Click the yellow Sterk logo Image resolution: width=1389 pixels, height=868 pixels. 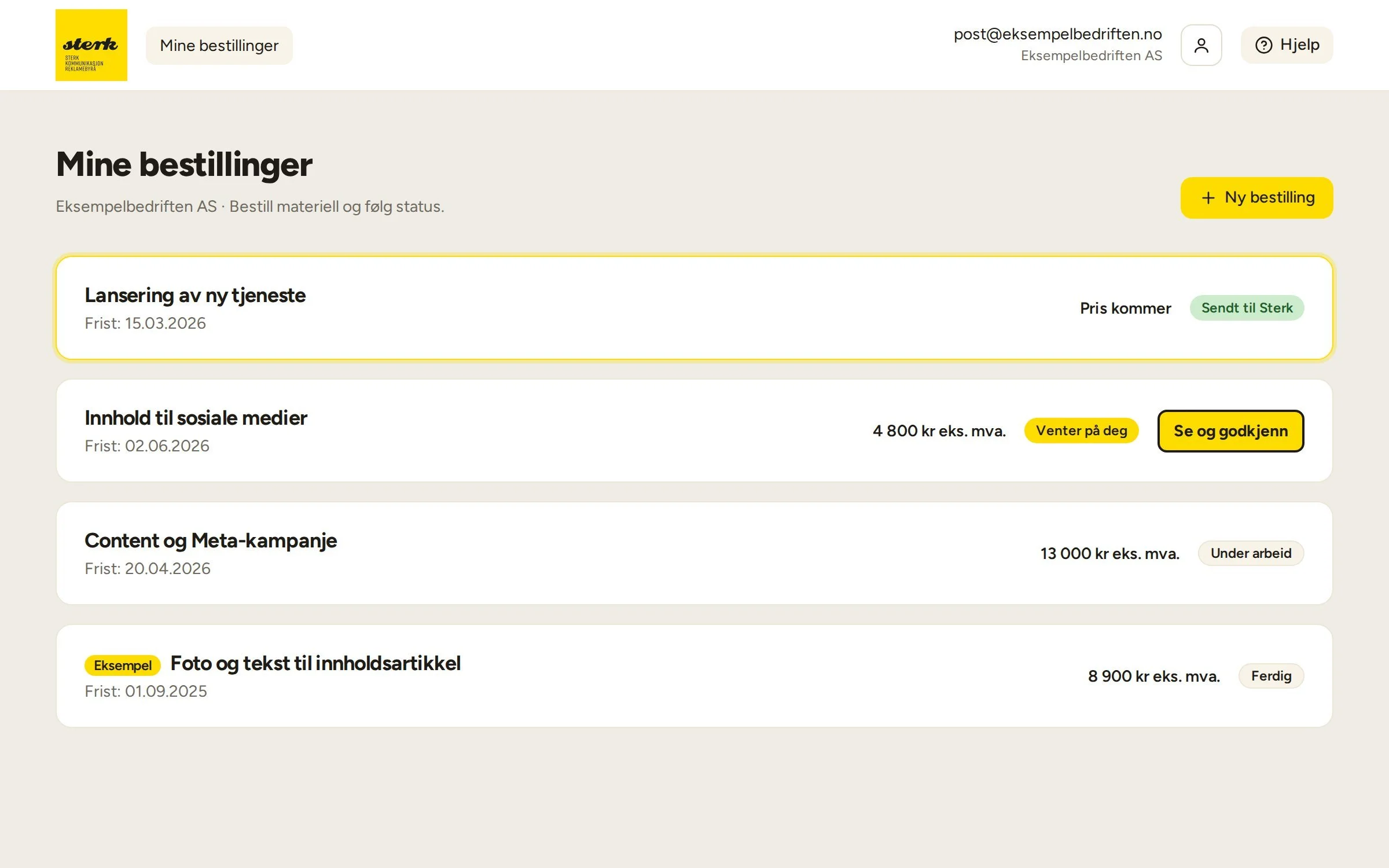pyautogui.click(x=91, y=45)
